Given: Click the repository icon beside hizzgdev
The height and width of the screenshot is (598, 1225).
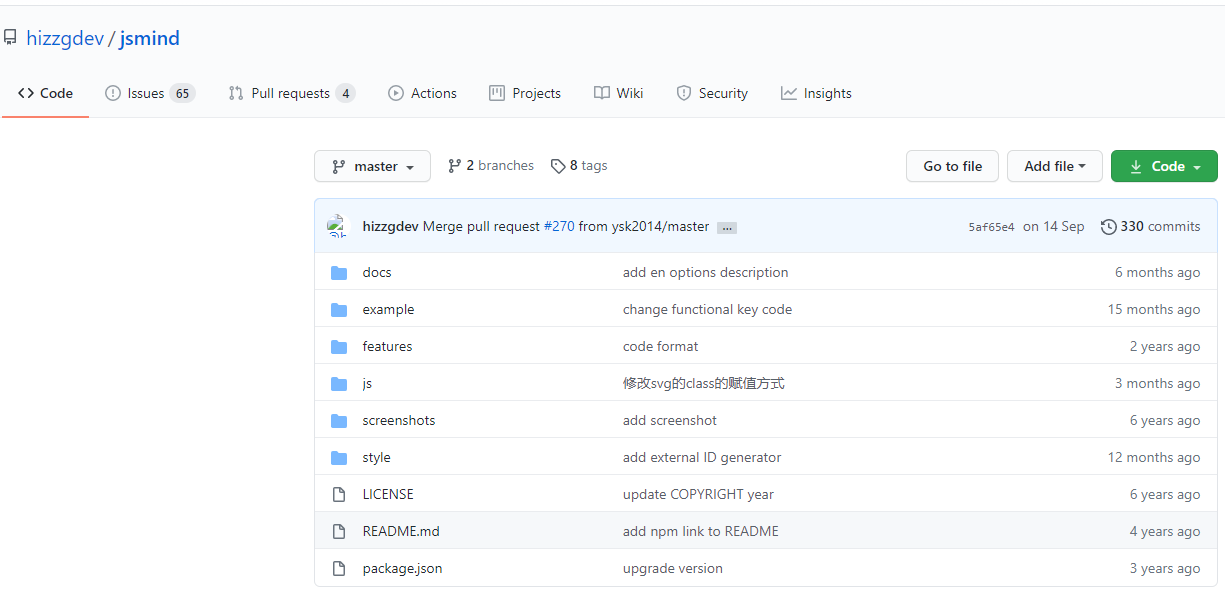Looking at the screenshot, I should click(10, 38).
